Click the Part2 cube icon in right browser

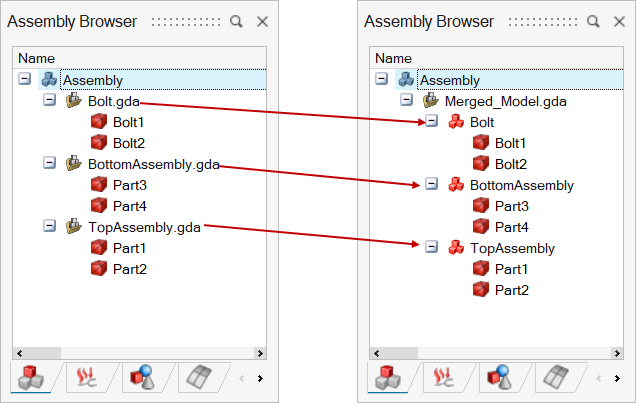pos(481,289)
